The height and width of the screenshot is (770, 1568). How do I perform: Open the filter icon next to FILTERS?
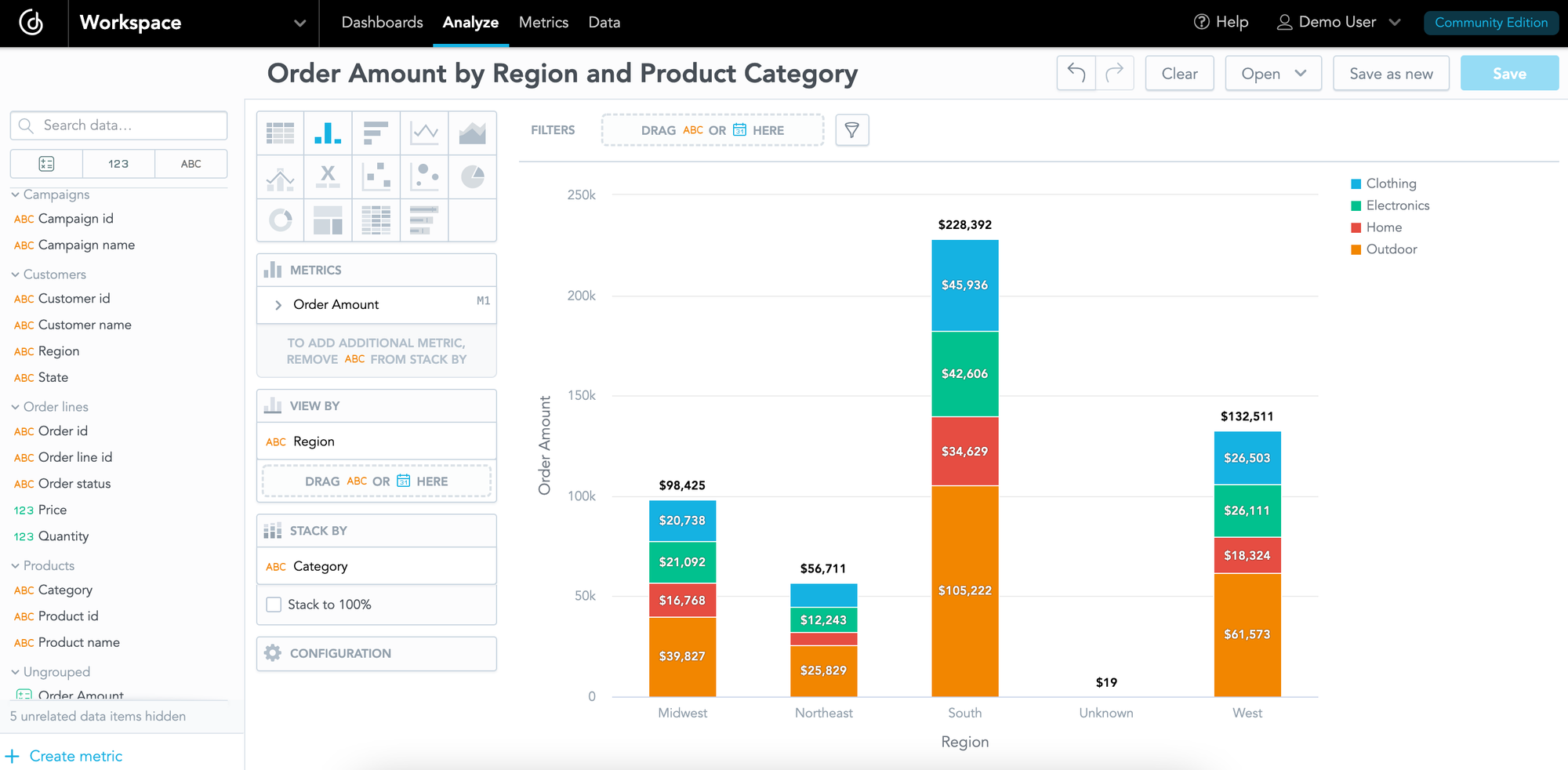tap(852, 130)
